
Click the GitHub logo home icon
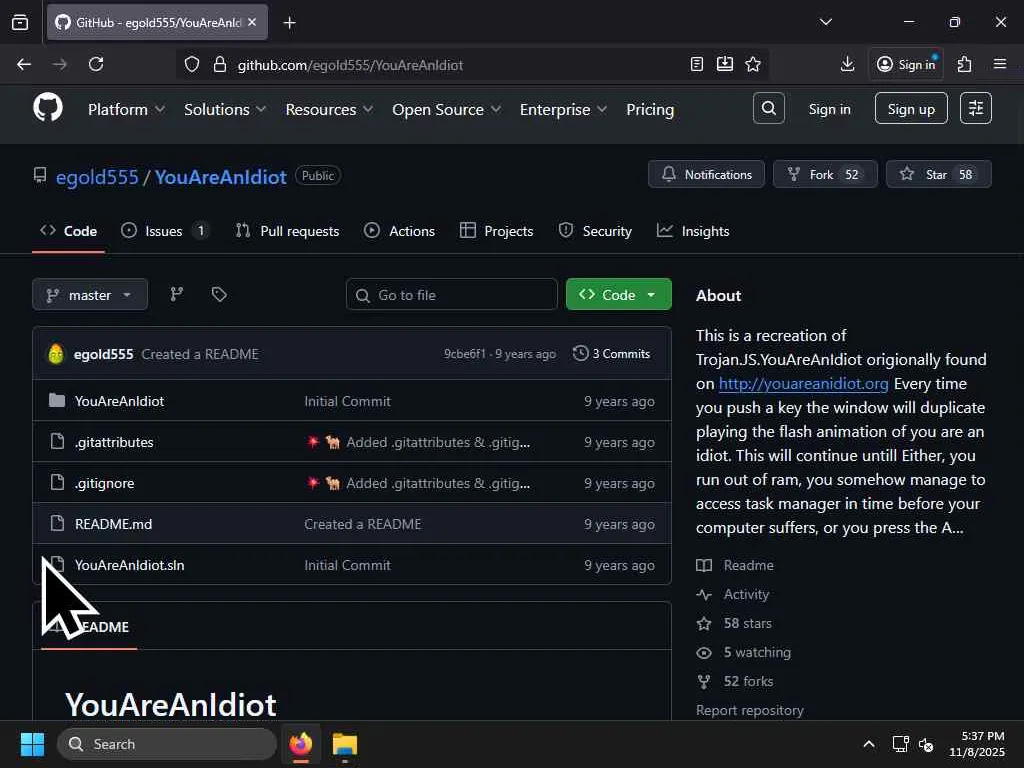[x=48, y=108]
